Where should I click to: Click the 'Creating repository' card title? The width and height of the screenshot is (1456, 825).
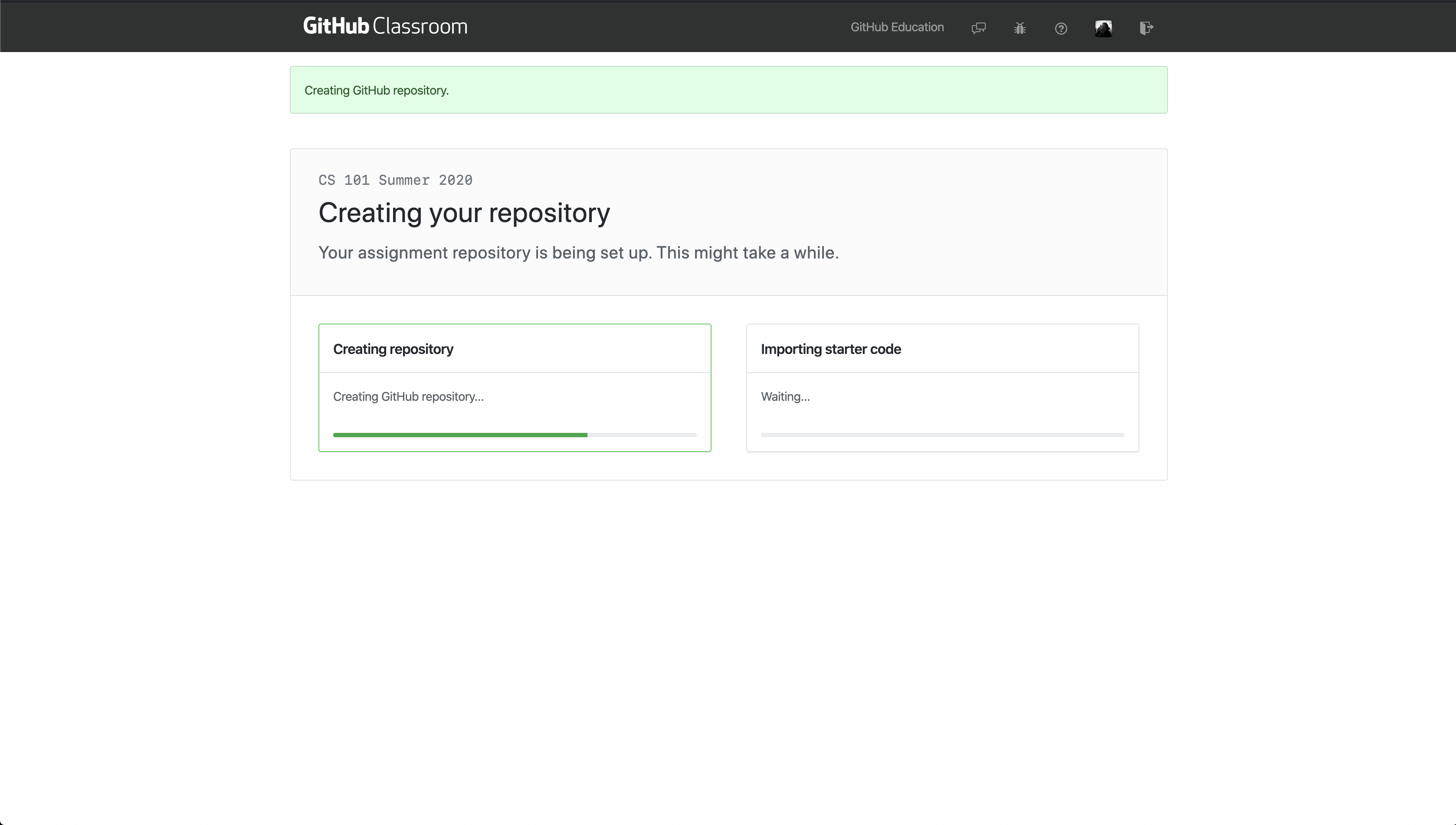[x=393, y=349]
